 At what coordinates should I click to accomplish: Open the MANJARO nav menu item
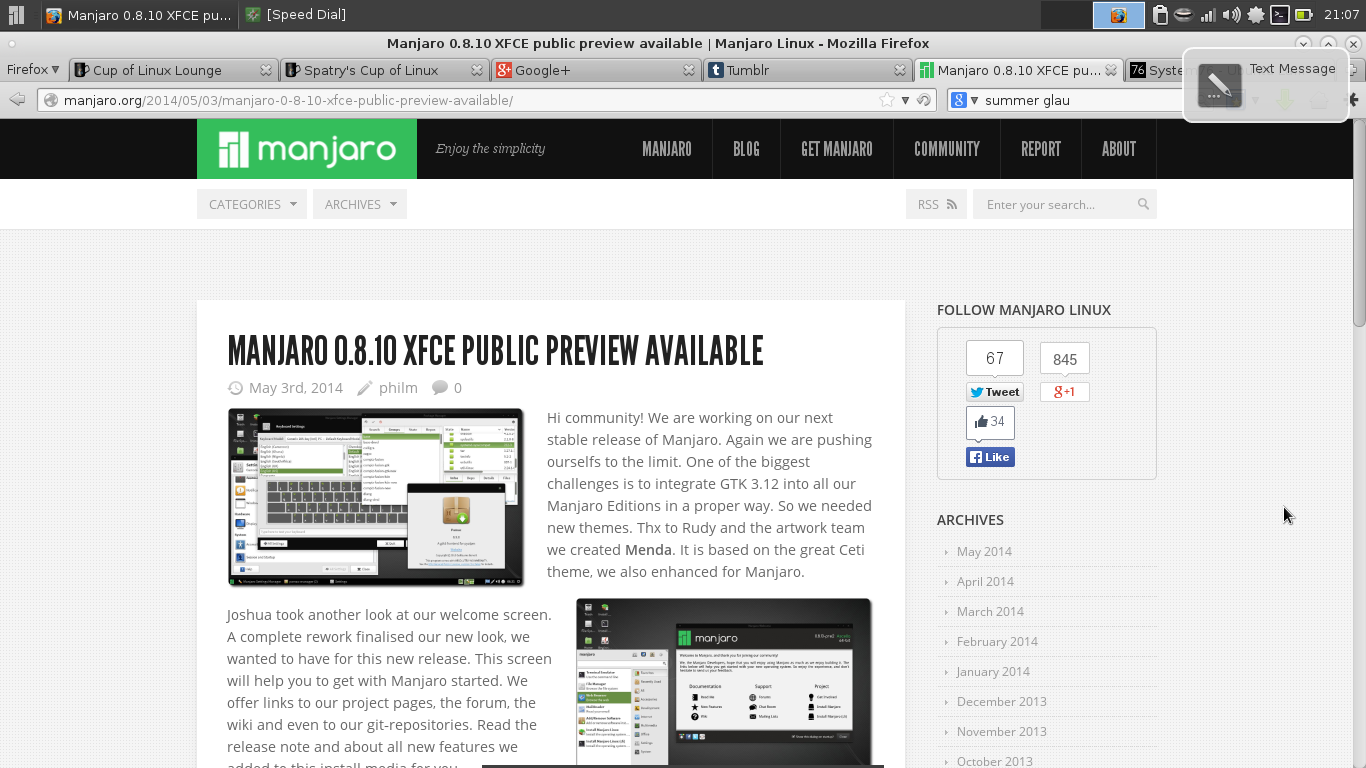(667, 149)
